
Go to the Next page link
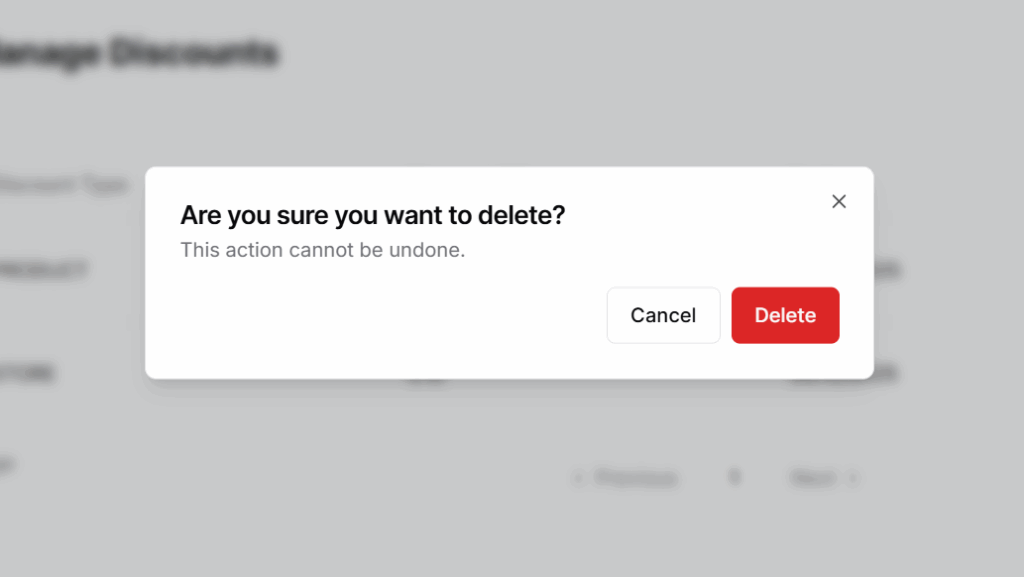(x=812, y=478)
